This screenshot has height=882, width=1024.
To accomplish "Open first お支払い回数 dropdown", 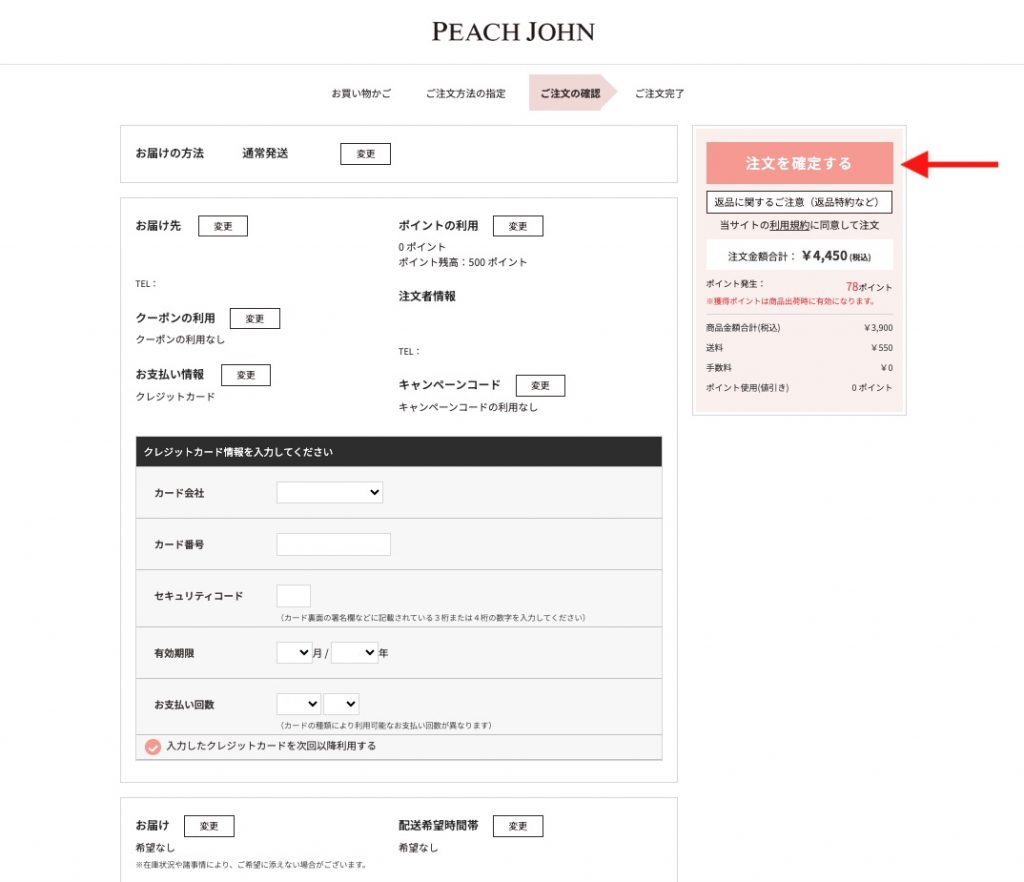I will 298,704.
